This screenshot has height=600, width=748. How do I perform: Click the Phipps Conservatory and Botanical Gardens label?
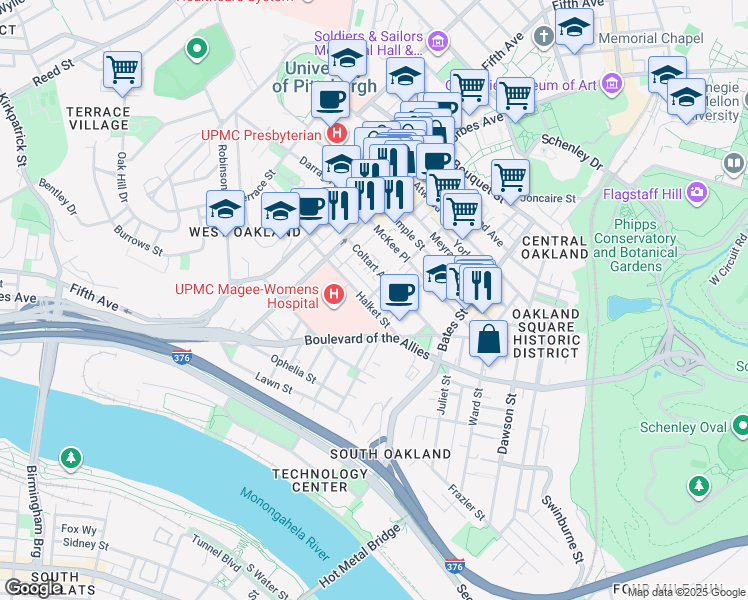click(x=635, y=245)
